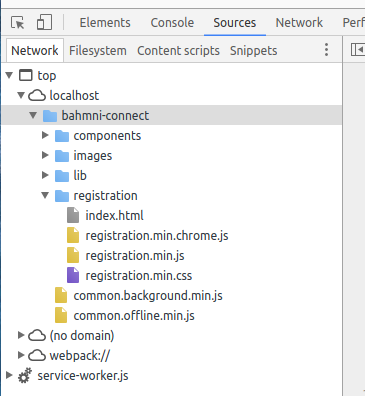365x396 pixels.
Task: Click the webpack:// cloud icon
Action: 37,356
